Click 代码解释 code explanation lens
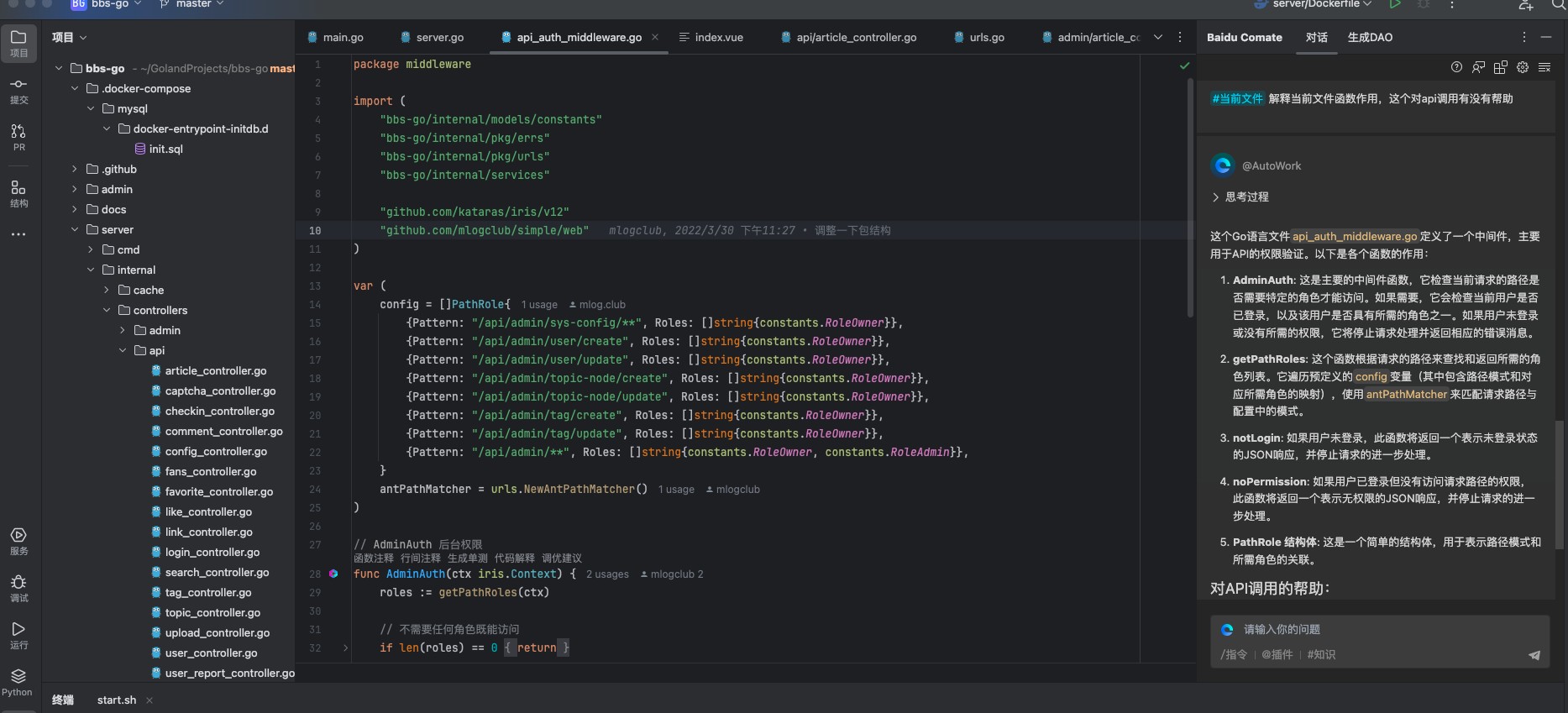The image size is (1568, 713). (515, 558)
